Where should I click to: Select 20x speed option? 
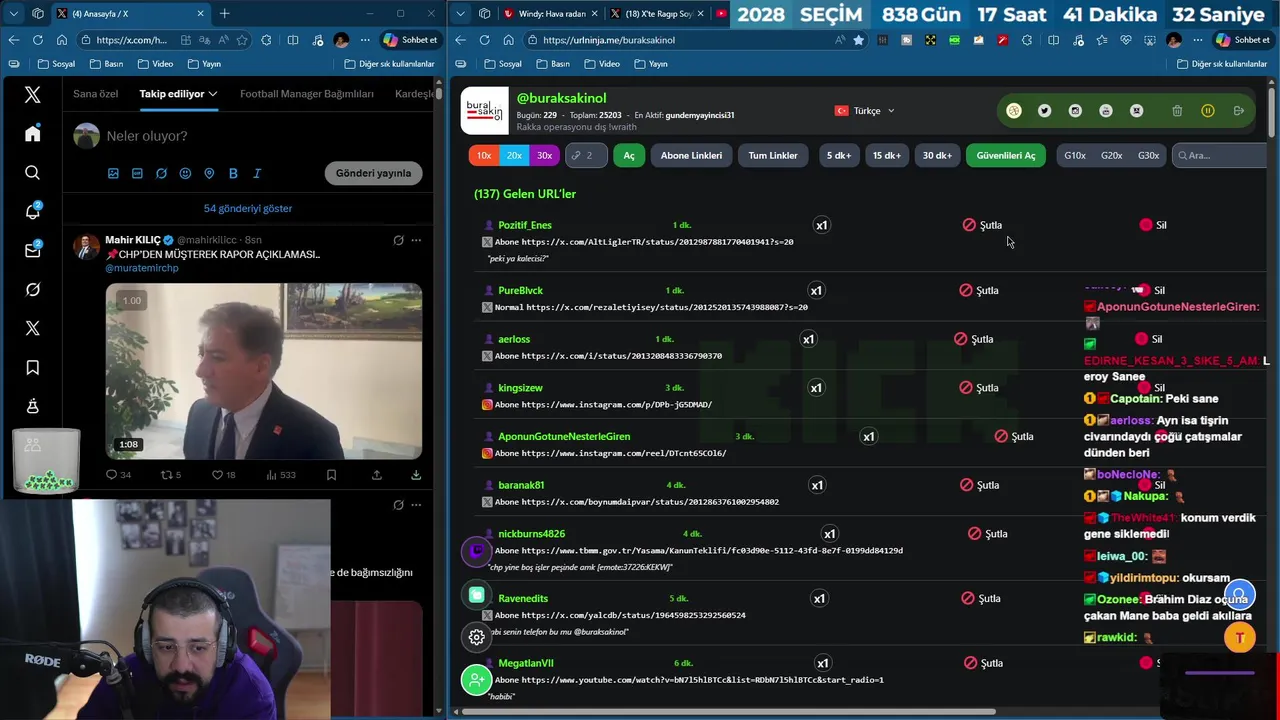[514, 156]
